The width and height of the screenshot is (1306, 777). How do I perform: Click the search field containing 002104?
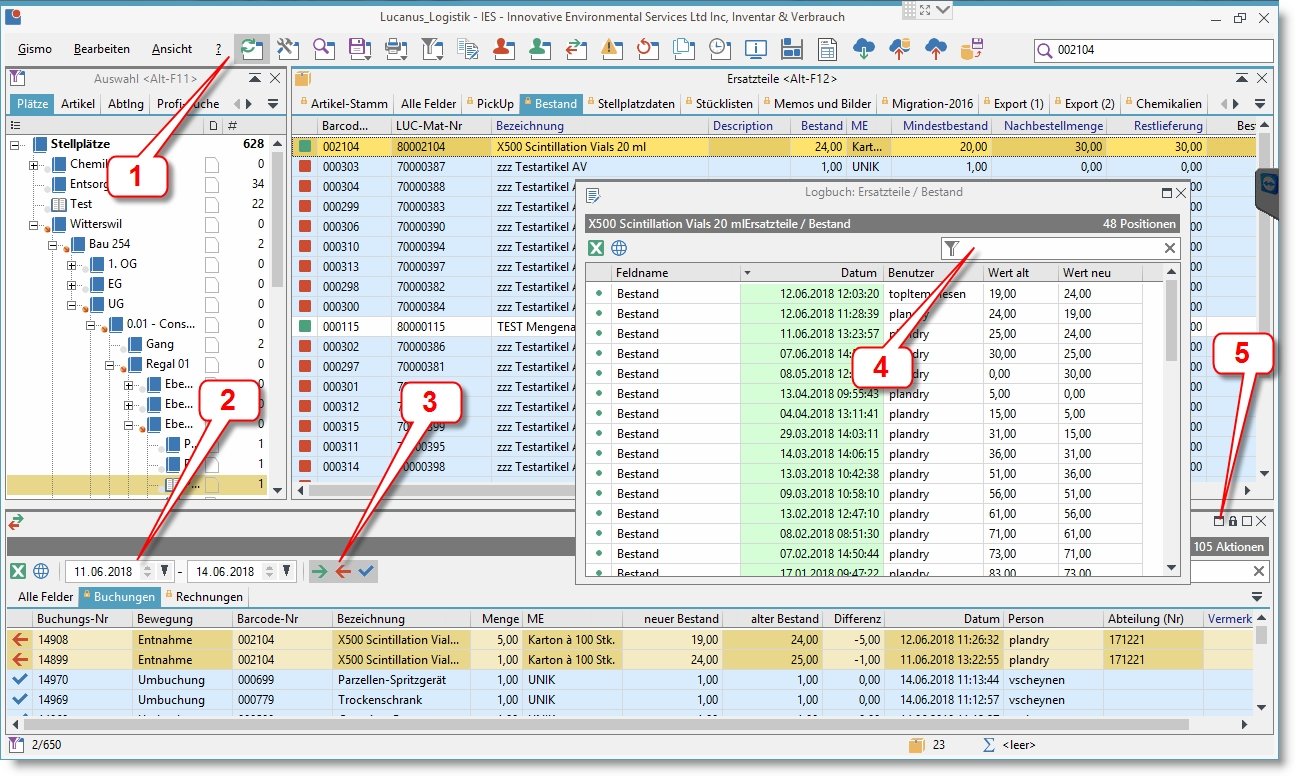1154,50
